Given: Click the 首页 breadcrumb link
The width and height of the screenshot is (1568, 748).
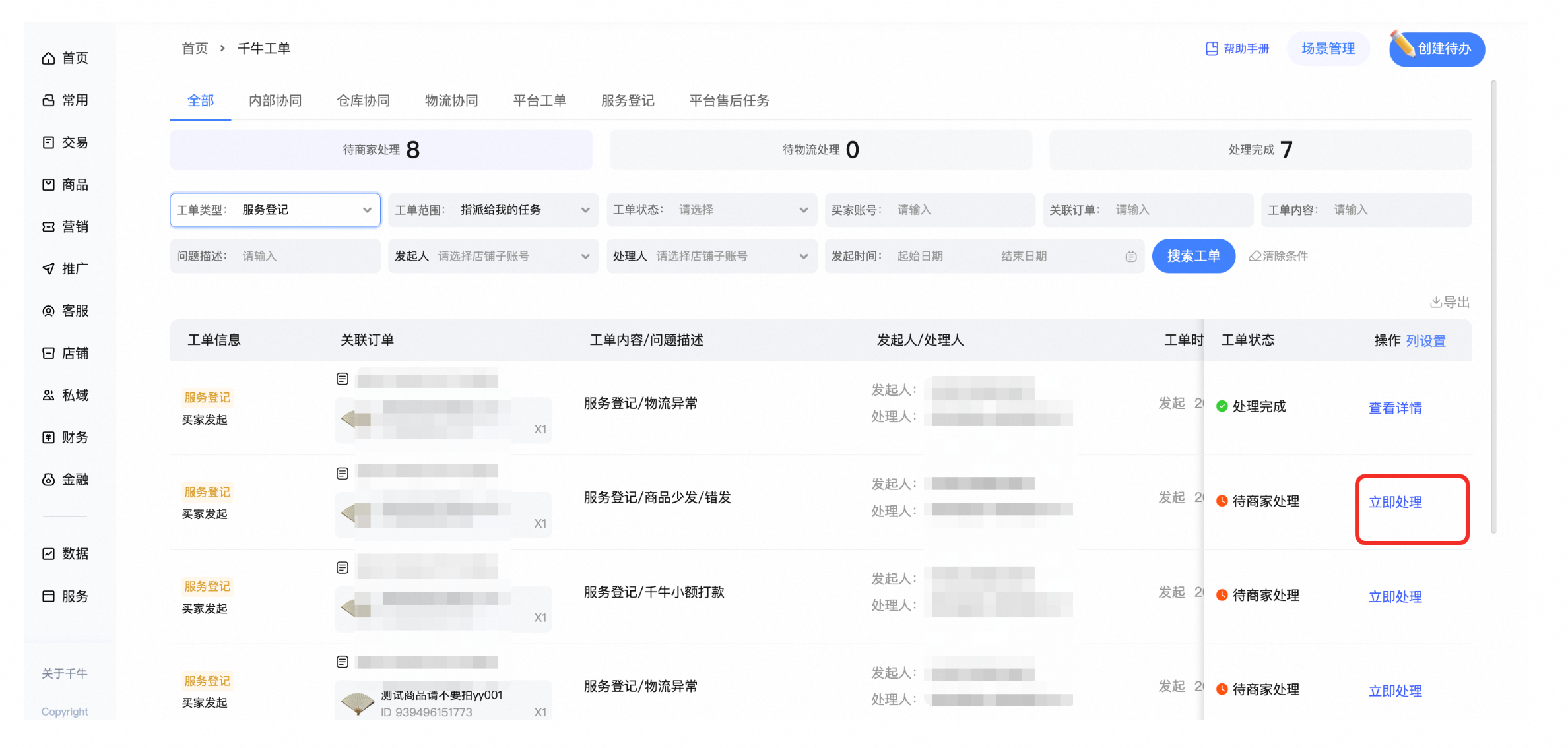Looking at the screenshot, I should click(195, 48).
